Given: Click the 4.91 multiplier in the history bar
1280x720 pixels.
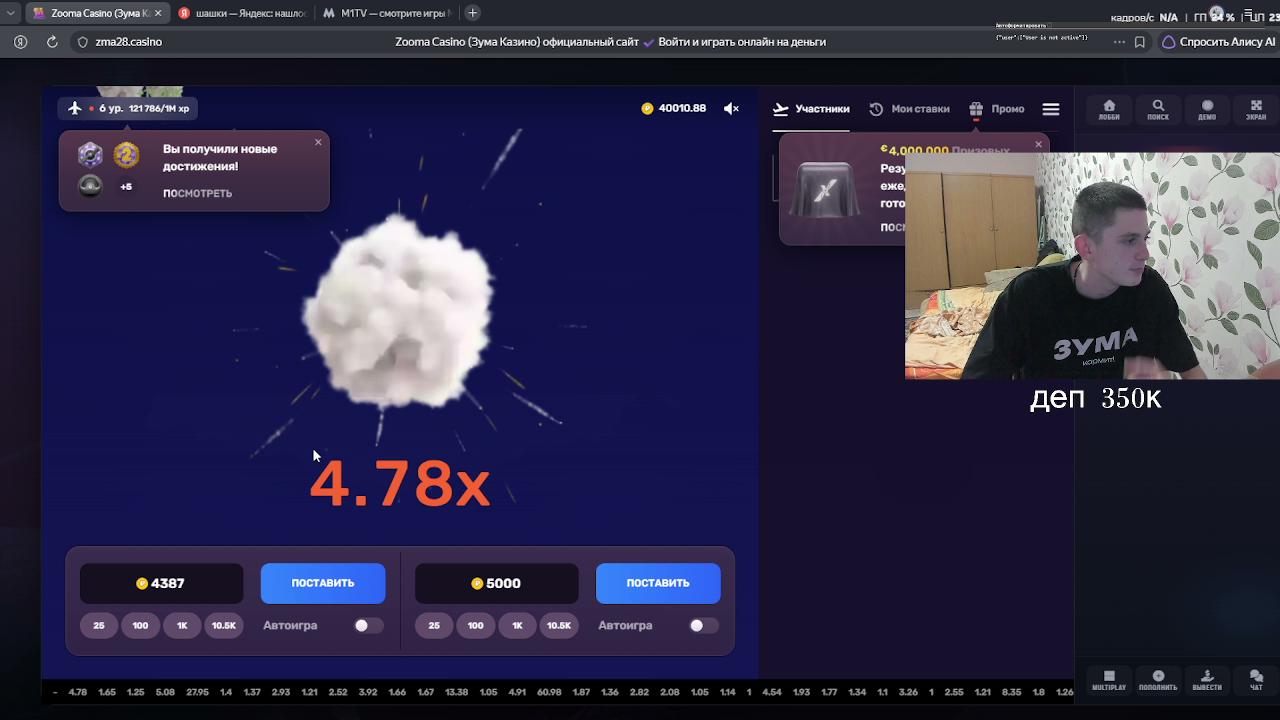Looking at the screenshot, I should tap(517, 692).
